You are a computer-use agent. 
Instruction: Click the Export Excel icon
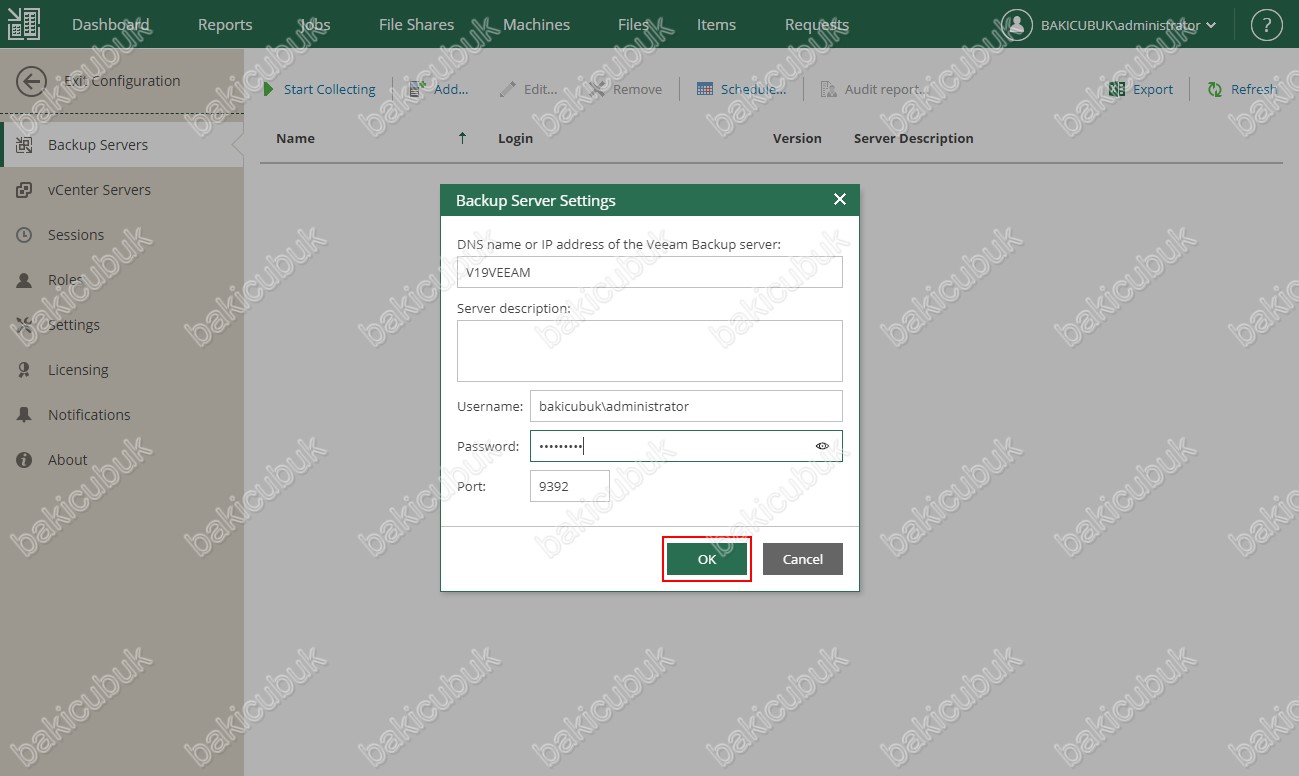point(1117,90)
